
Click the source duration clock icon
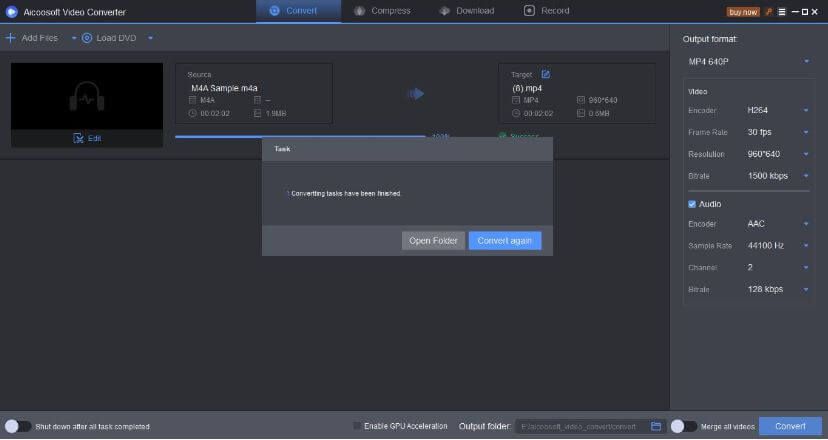(x=192, y=114)
